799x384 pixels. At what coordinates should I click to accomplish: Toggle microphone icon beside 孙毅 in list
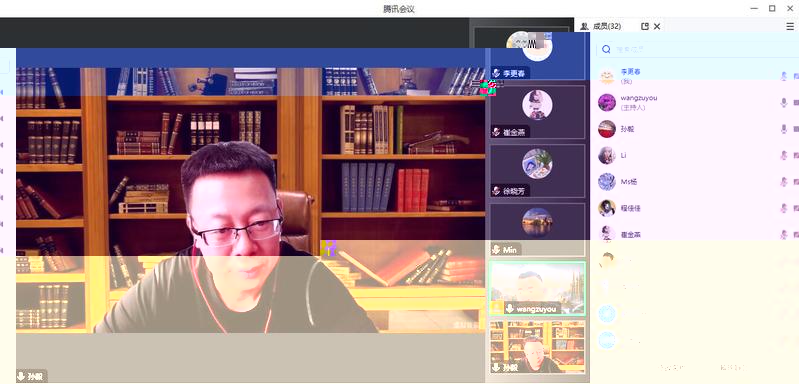point(784,129)
